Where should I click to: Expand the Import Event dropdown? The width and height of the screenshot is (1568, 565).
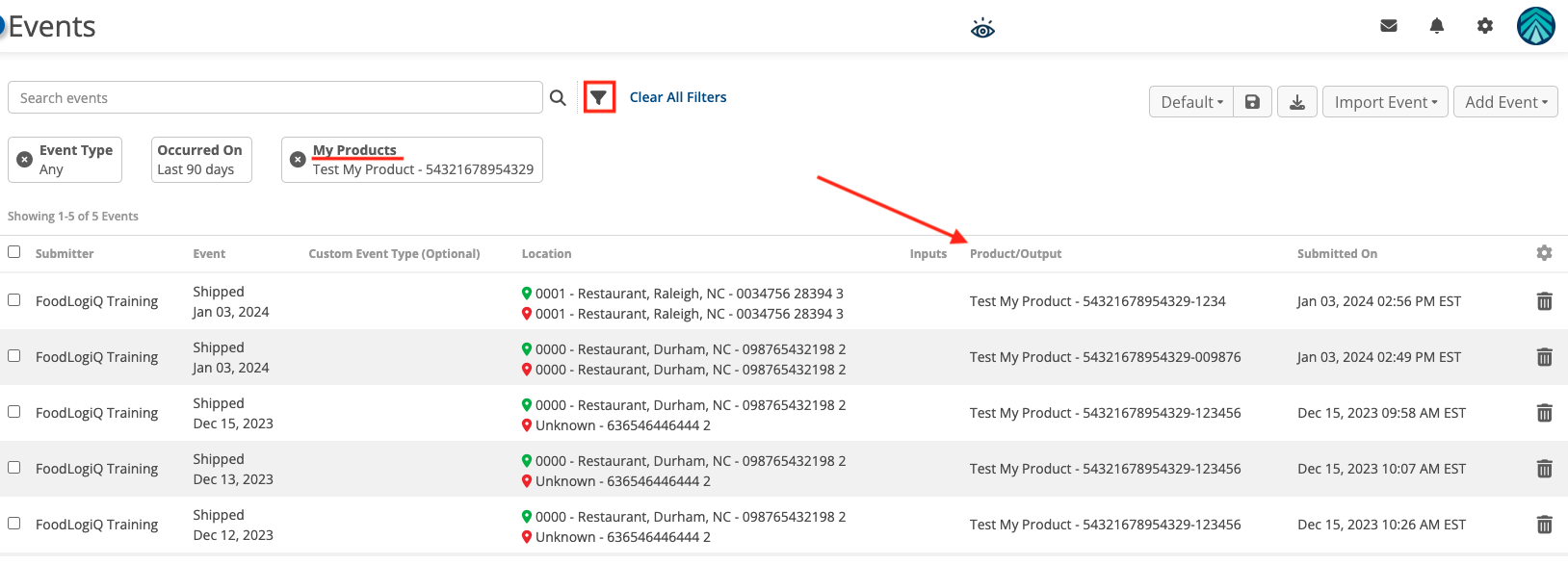(1385, 102)
